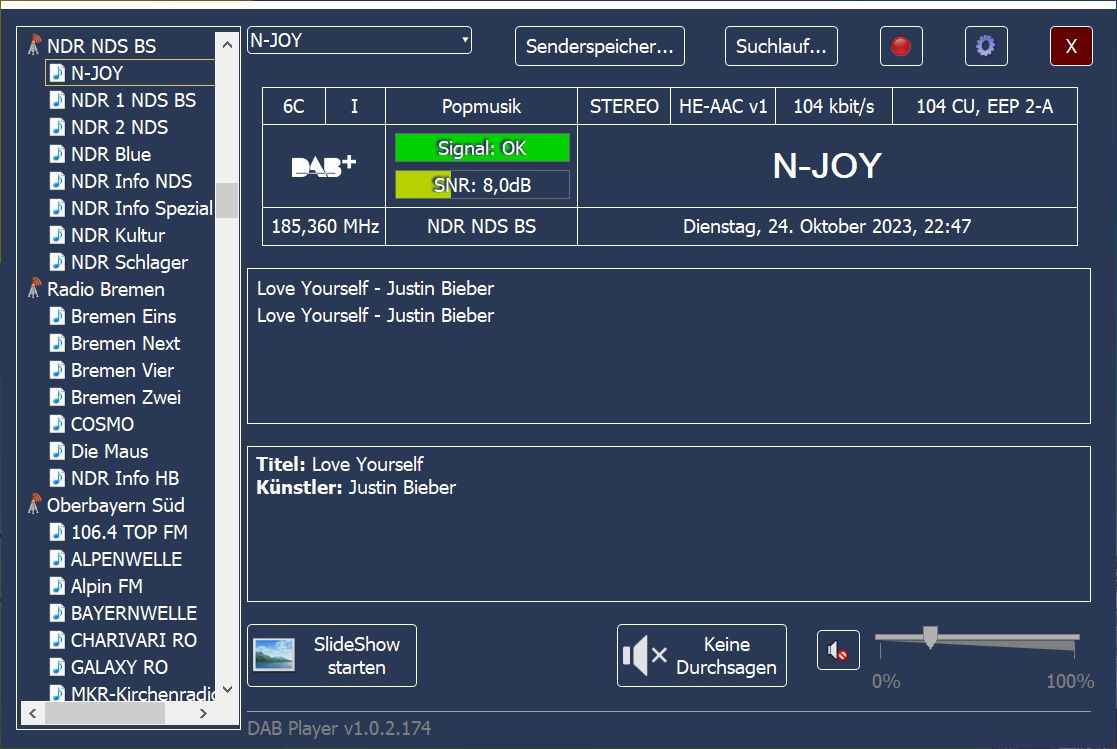Select the N-JOY station
Screen dimensions: 1117x749
click(97, 73)
